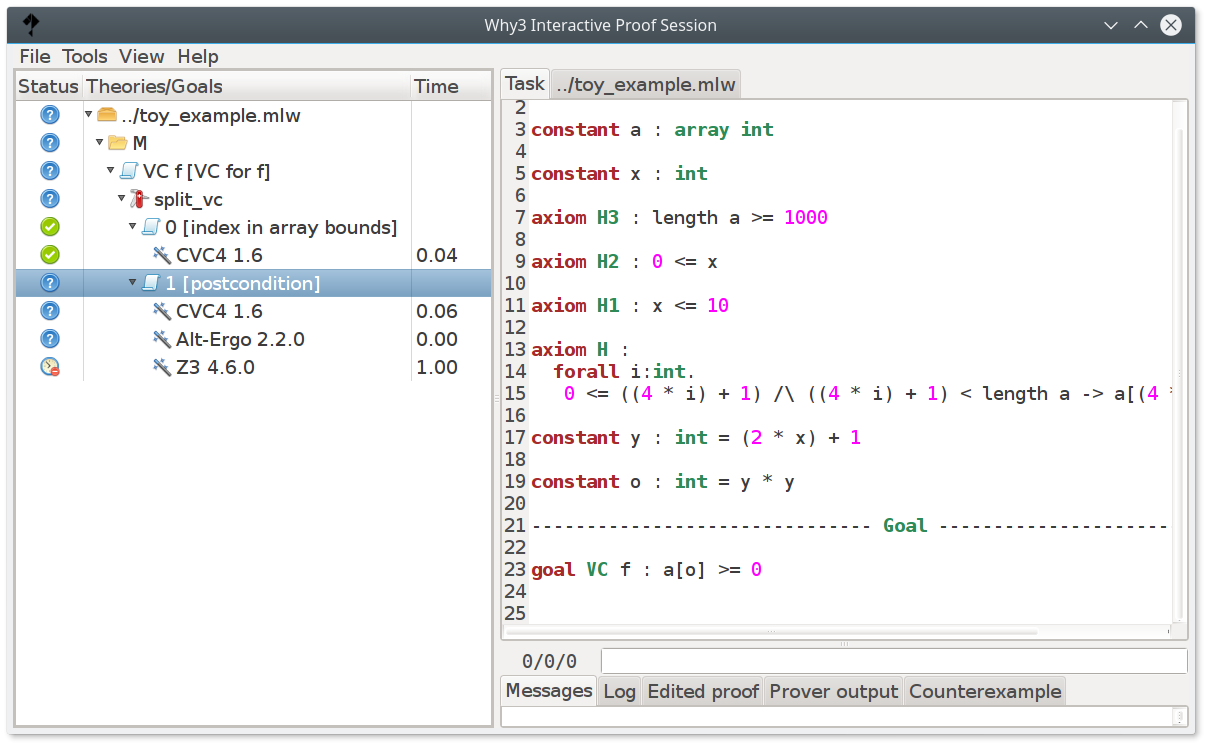Open the Log tab
Screen dimensions: 1208x747
click(620, 691)
